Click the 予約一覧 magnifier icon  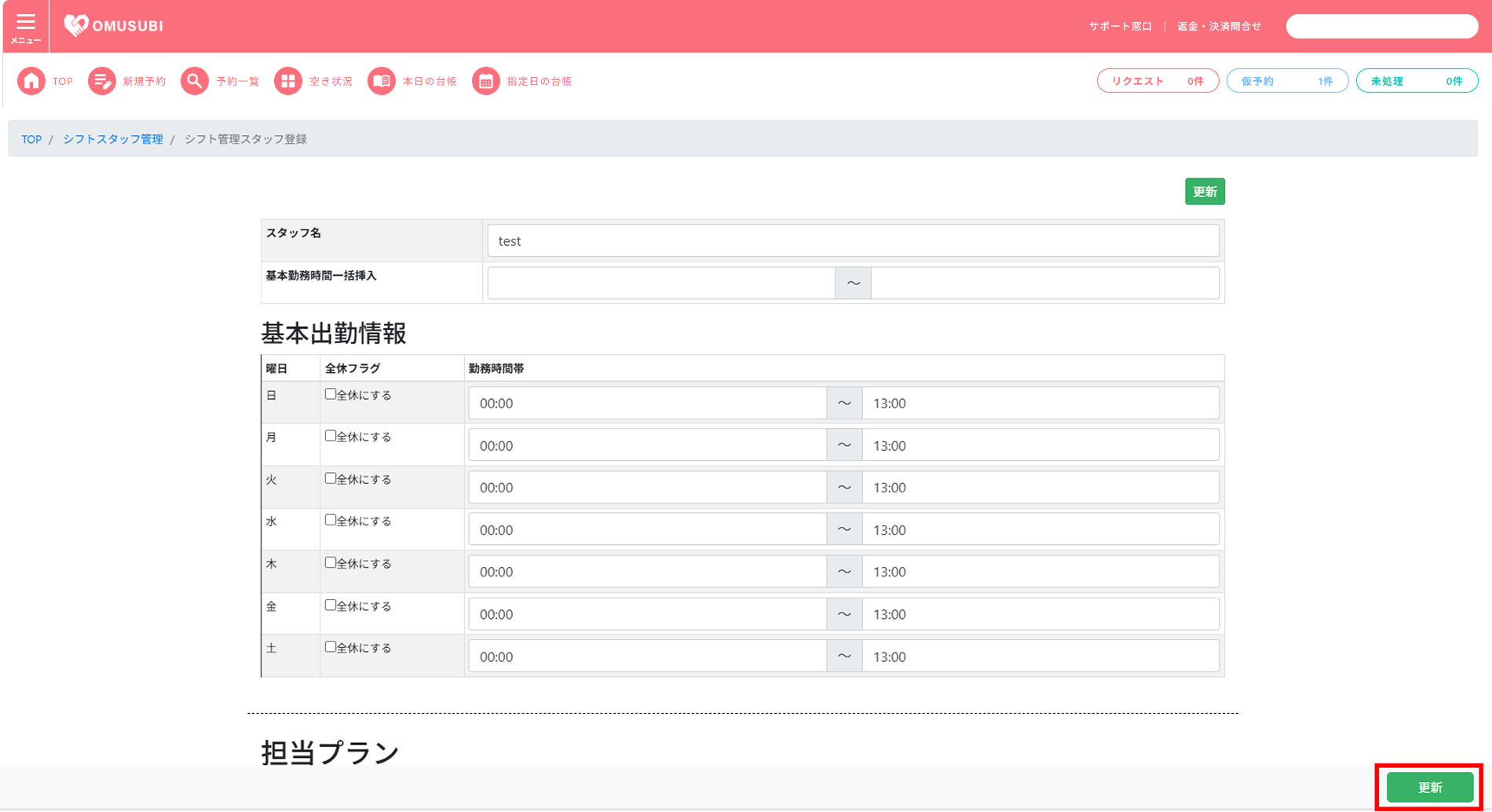tap(195, 81)
